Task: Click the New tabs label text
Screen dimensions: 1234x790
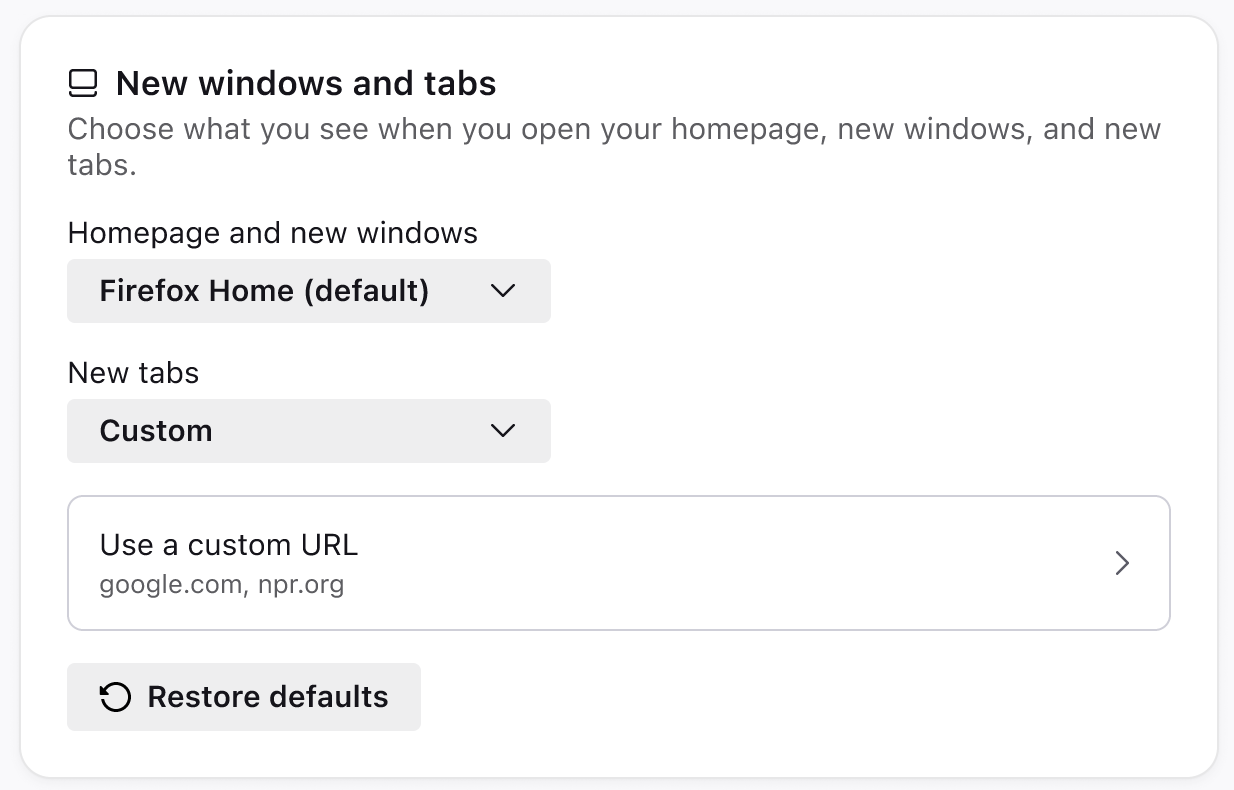Action: pos(133,372)
